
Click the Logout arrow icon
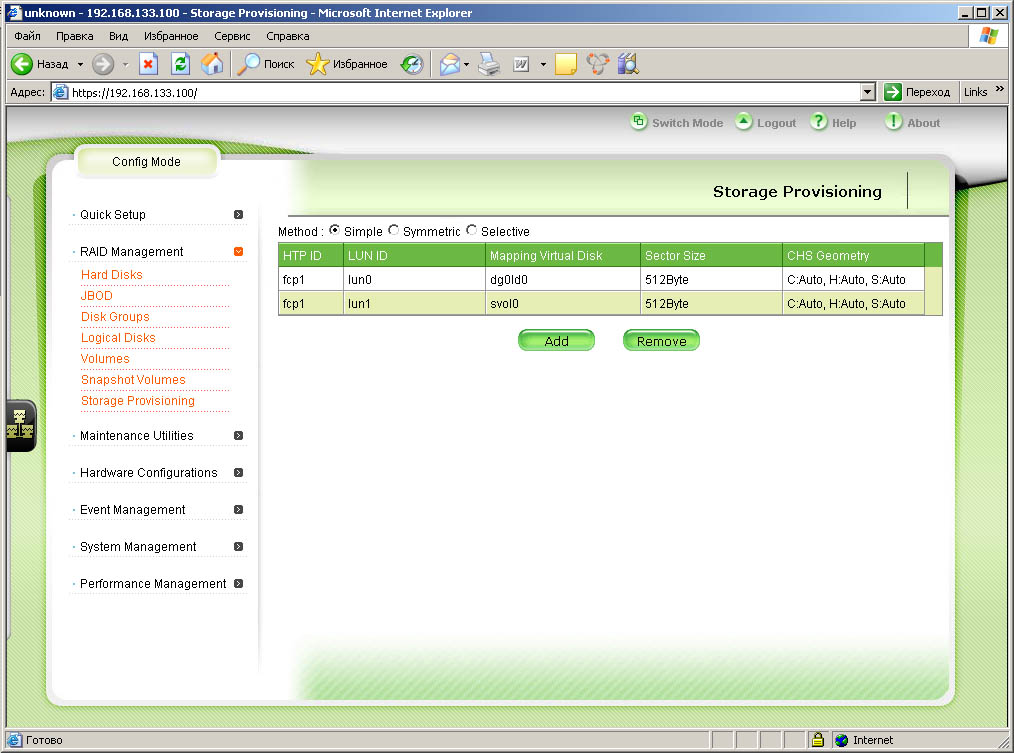[744, 121]
